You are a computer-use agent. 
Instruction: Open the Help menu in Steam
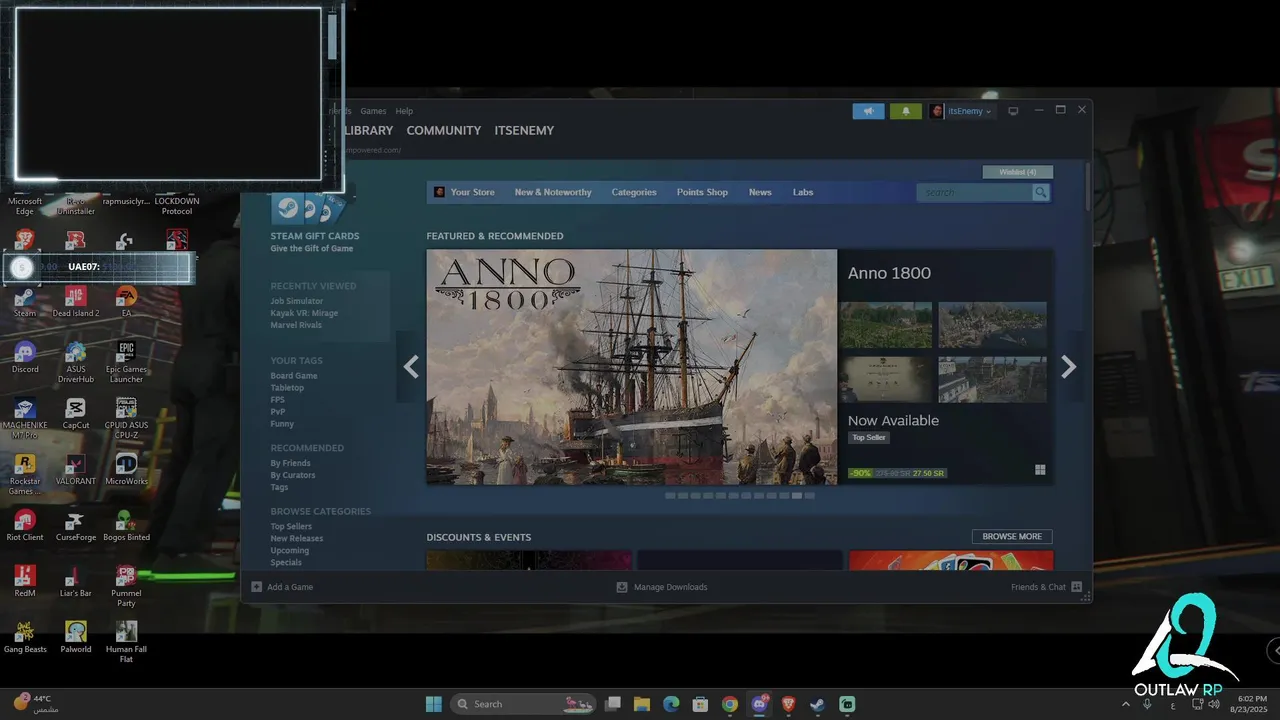[x=404, y=111]
